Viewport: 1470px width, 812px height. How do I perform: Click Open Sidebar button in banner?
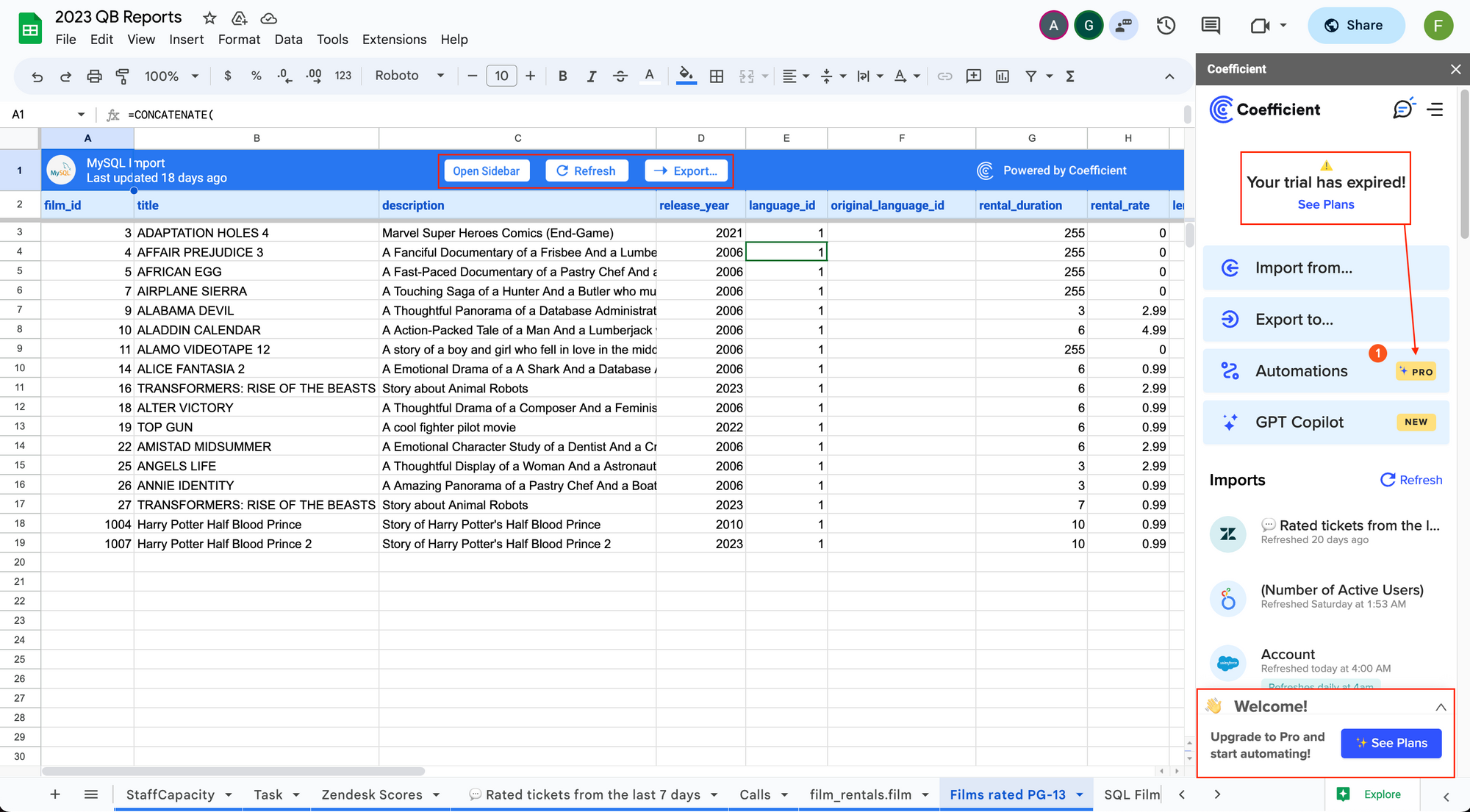[x=486, y=171]
